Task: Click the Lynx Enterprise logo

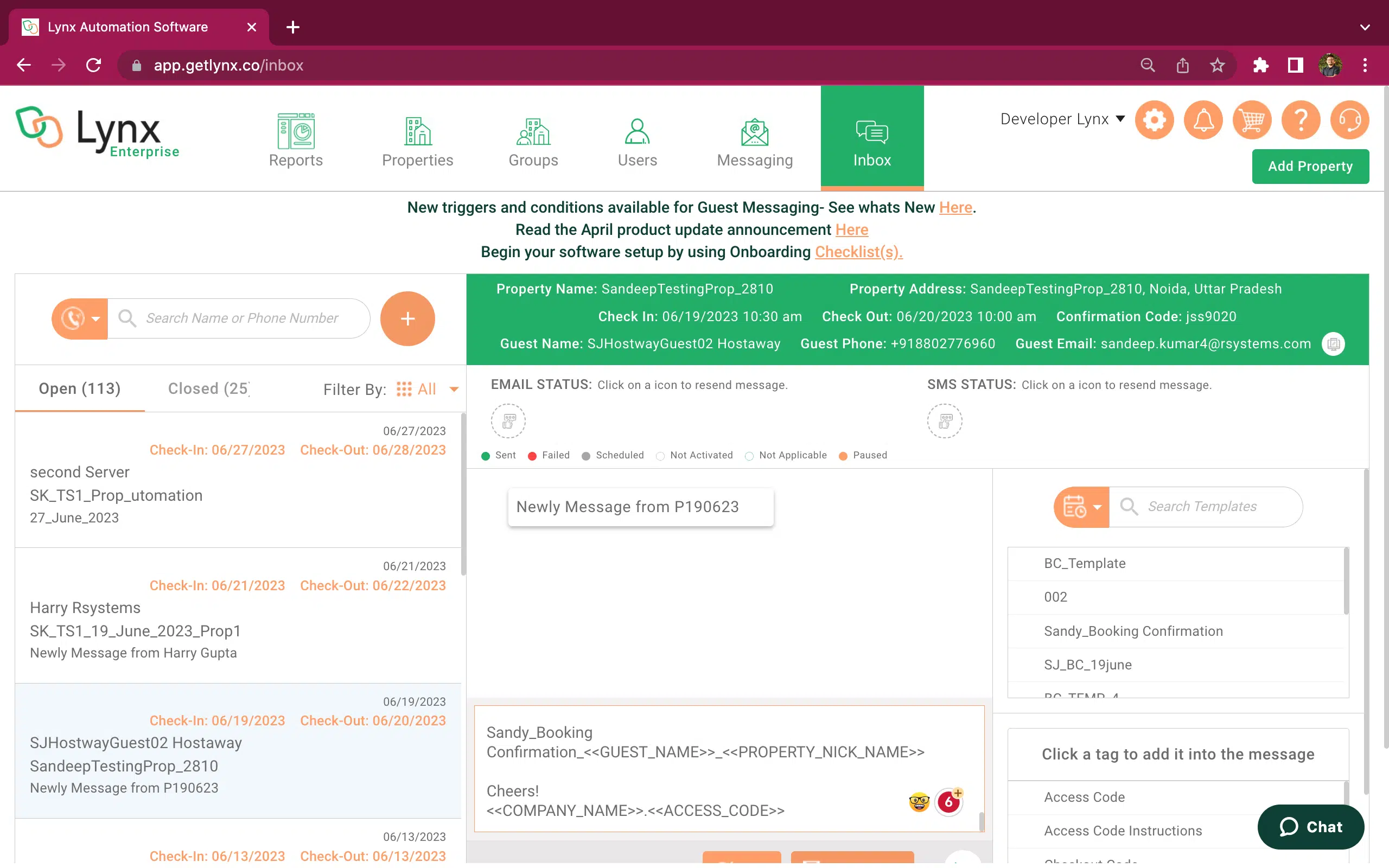Action: 98,131
